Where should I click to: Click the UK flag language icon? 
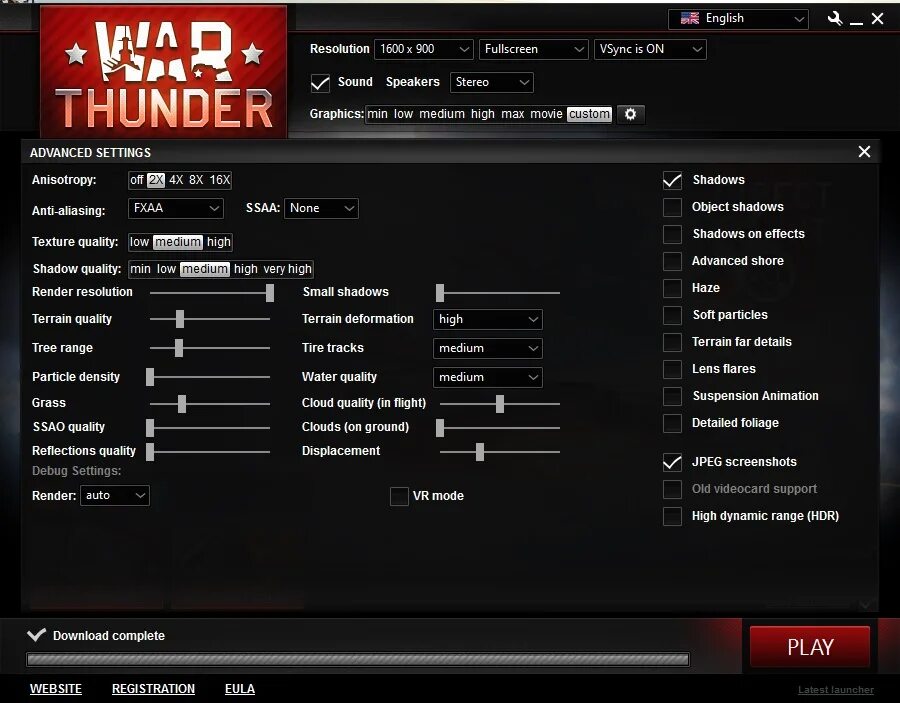[x=689, y=18]
